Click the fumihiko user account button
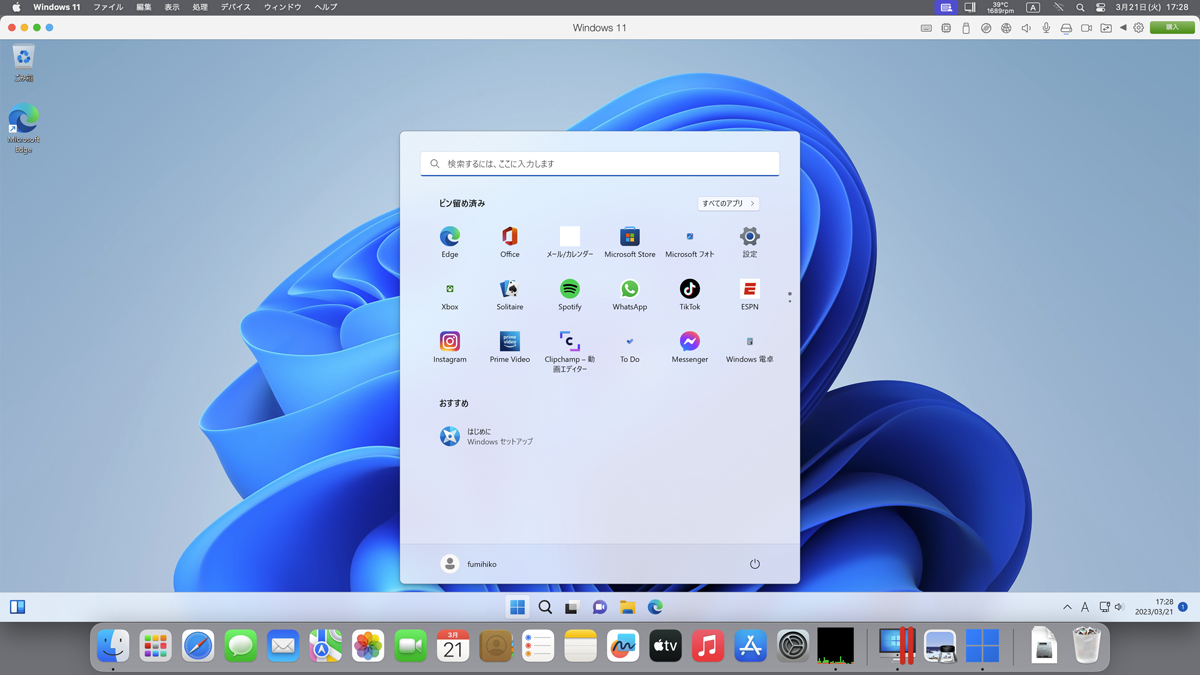This screenshot has width=1200, height=675. pyautogui.click(x=469, y=564)
